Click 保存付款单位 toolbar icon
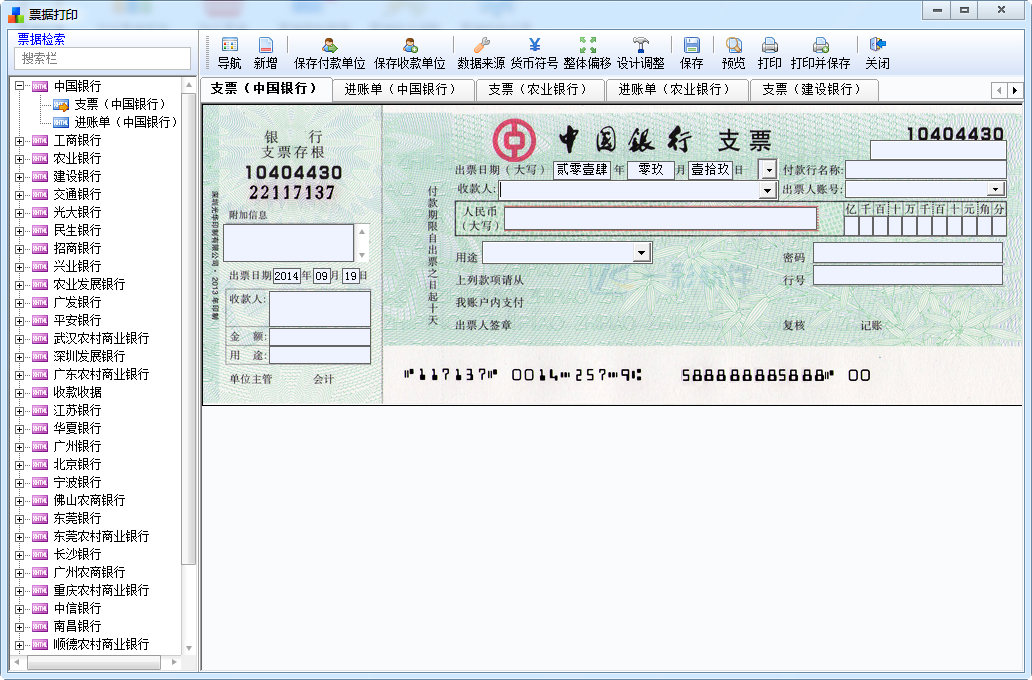This screenshot has height=680, width=1032. (329, 53)
